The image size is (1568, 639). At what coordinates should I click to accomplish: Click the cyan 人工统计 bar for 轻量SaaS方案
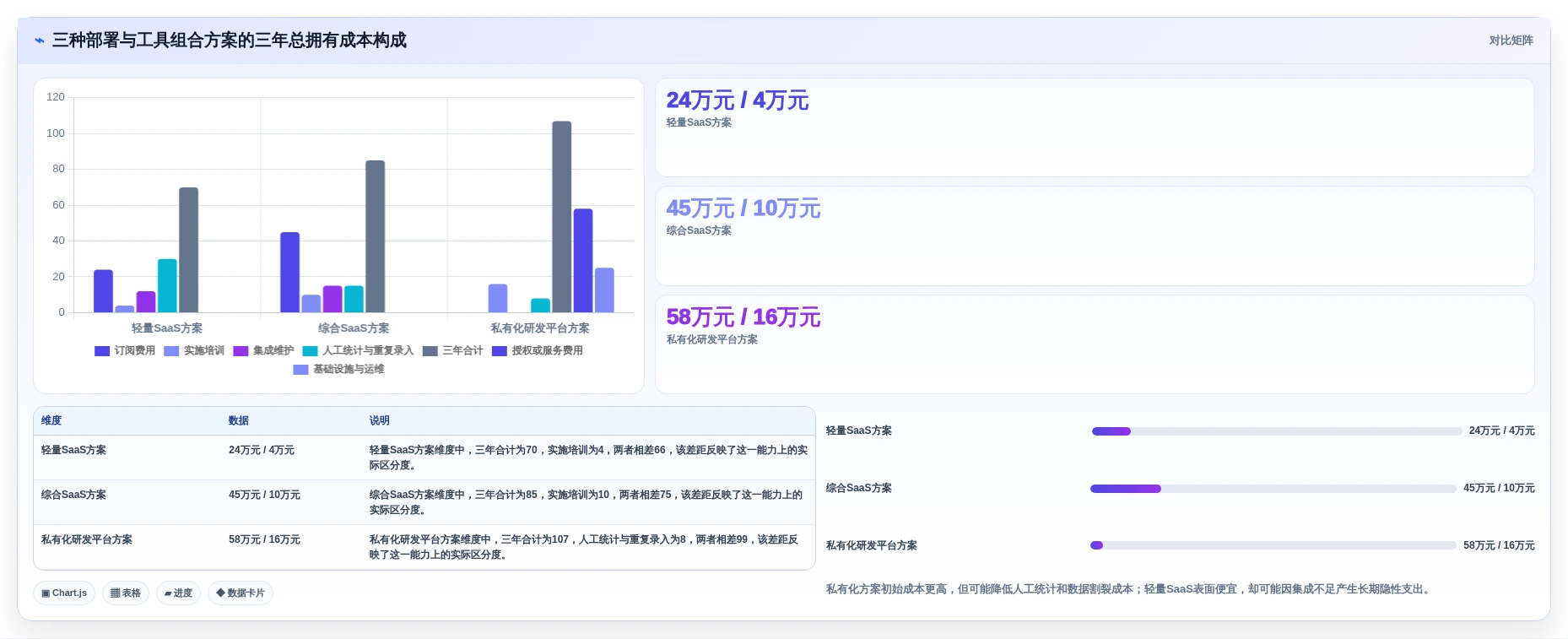167,285
